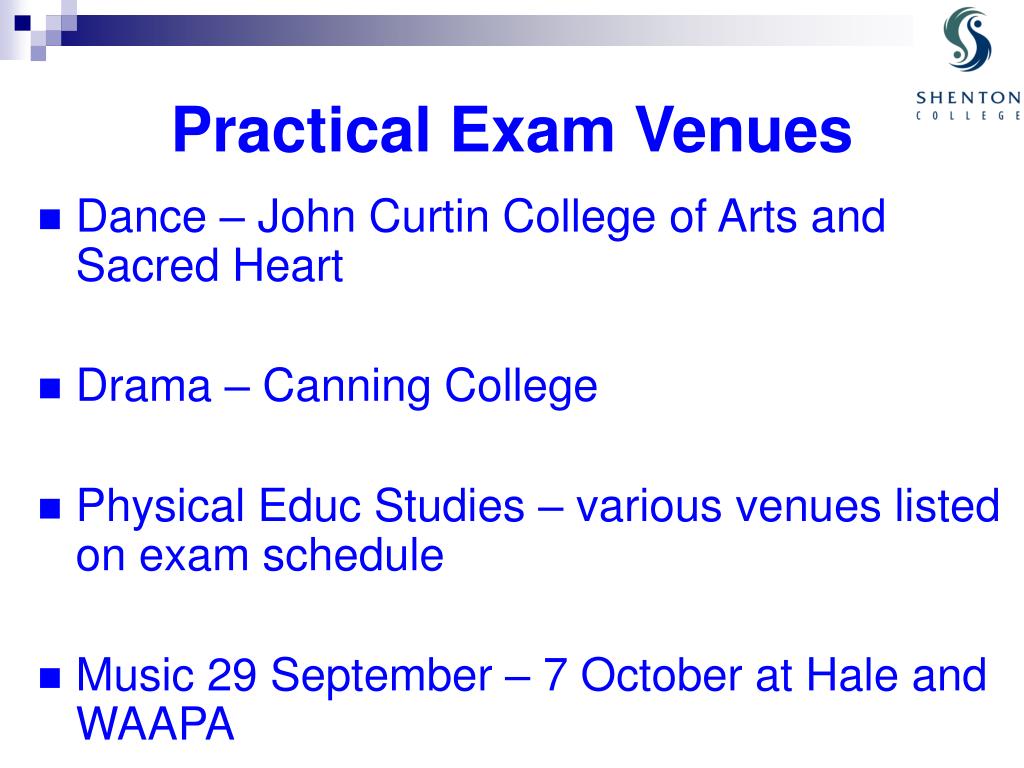Click the Physical Educ Studies text
The image size is (1024, 768).
pyautogui.click(x=300, y=506)
